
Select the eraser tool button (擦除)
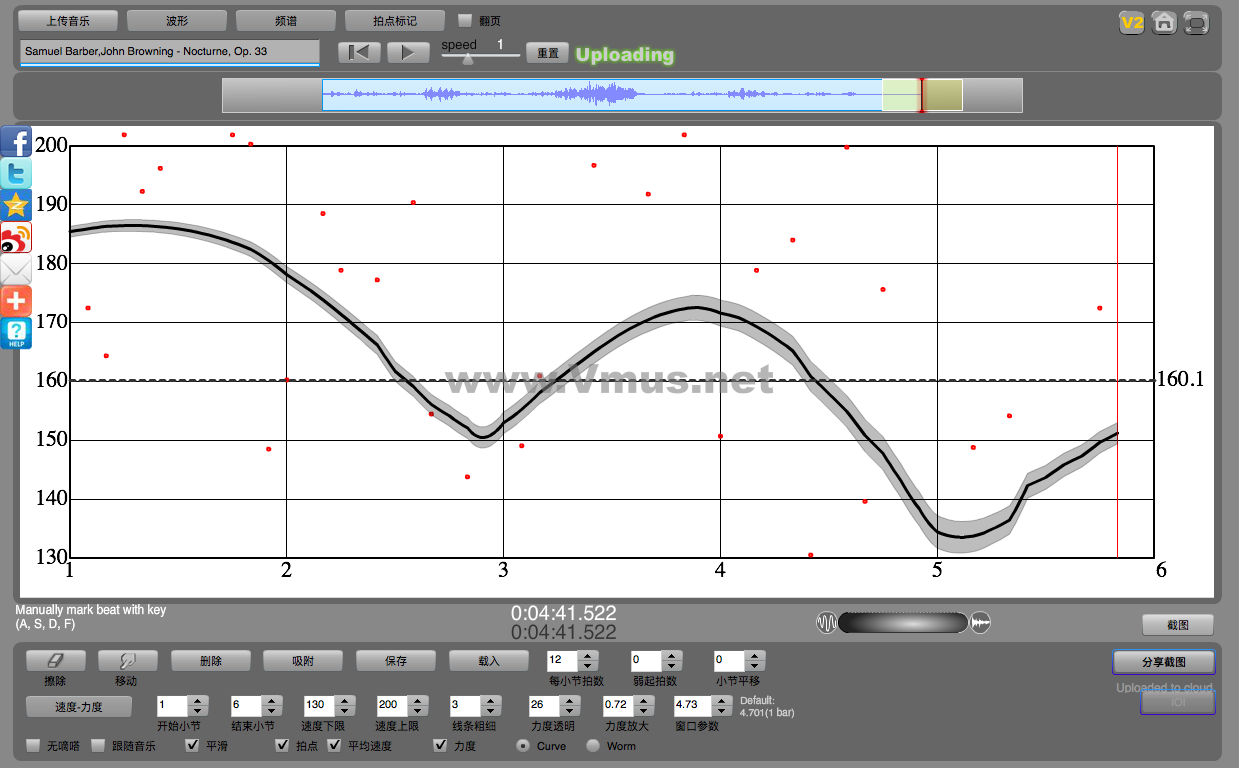click(x=55, y=661)
